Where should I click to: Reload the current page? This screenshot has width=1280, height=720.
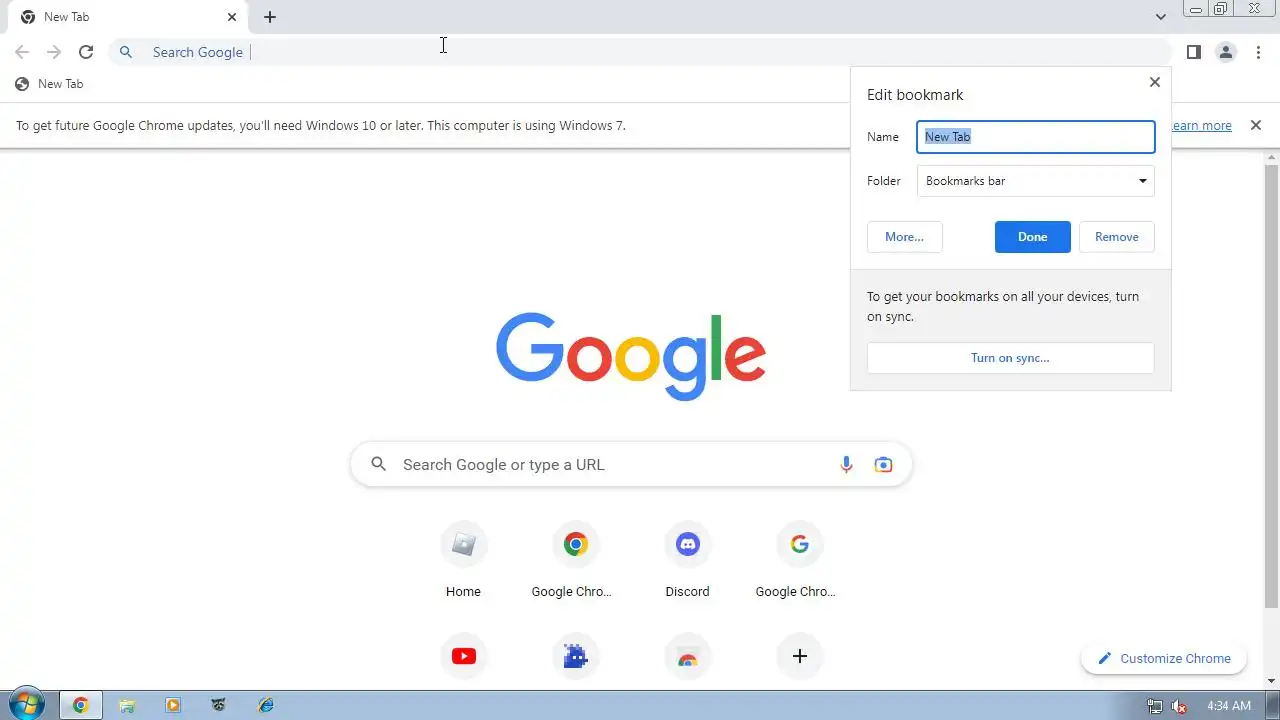86,52
